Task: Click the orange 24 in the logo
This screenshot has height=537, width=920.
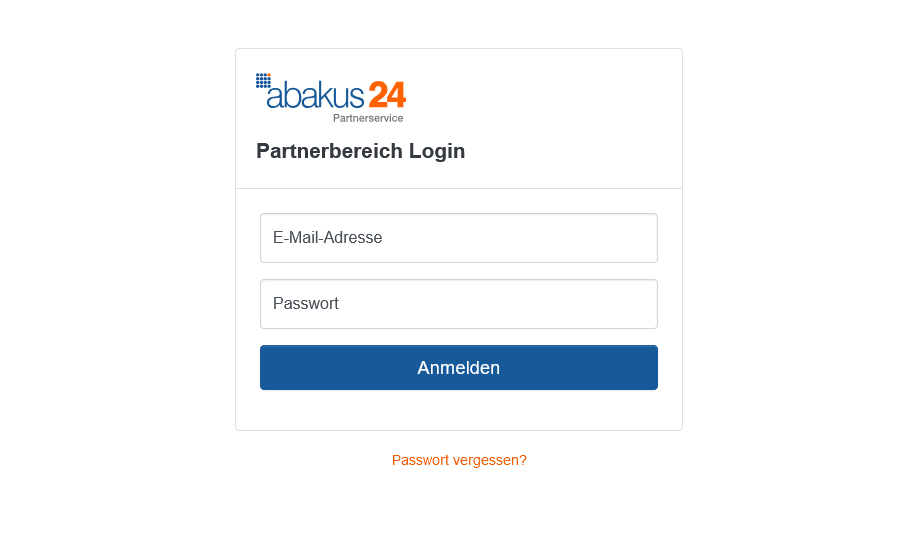Action: [x=387, y=95]
